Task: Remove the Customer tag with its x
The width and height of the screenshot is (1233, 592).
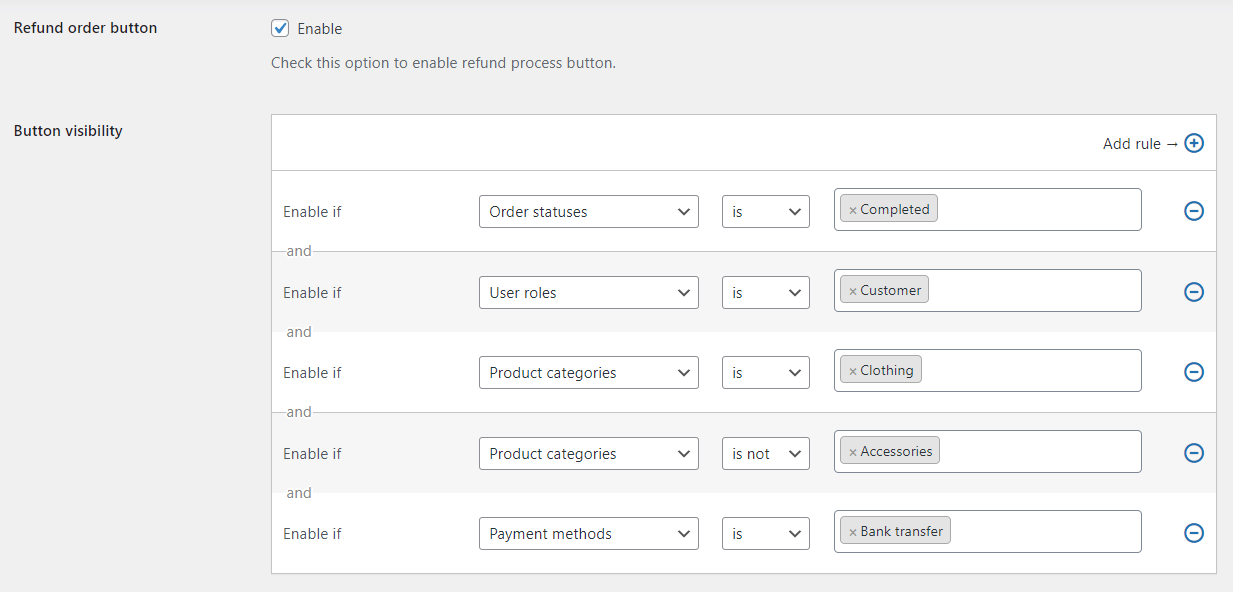Action: coord(853,291)
